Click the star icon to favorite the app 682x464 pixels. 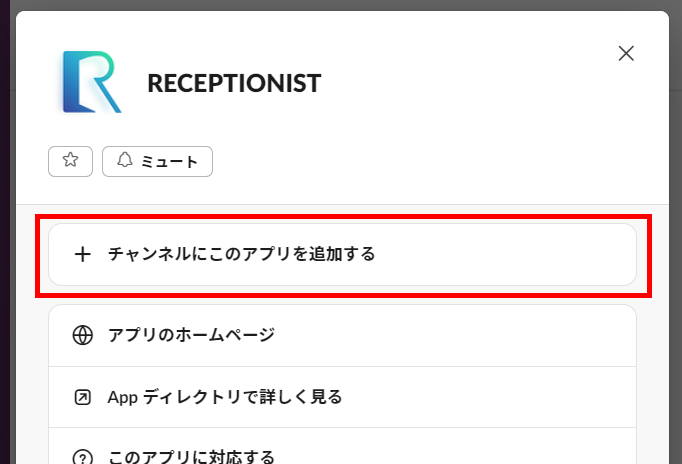coord(70,161)
